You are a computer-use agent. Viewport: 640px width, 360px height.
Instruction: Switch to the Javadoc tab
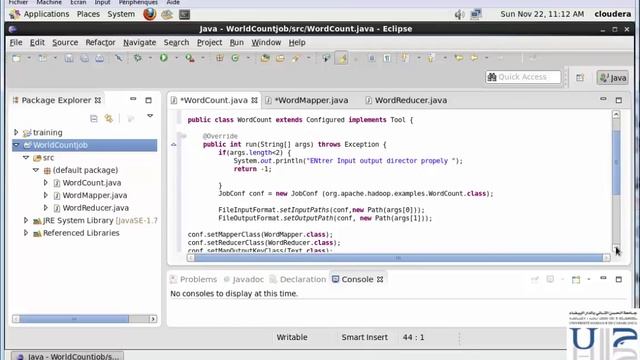244,279
